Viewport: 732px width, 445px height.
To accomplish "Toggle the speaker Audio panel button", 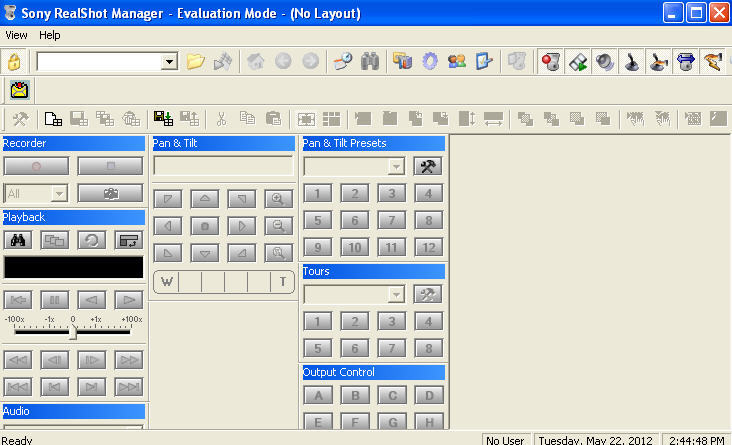I will [x=605, y=61].
